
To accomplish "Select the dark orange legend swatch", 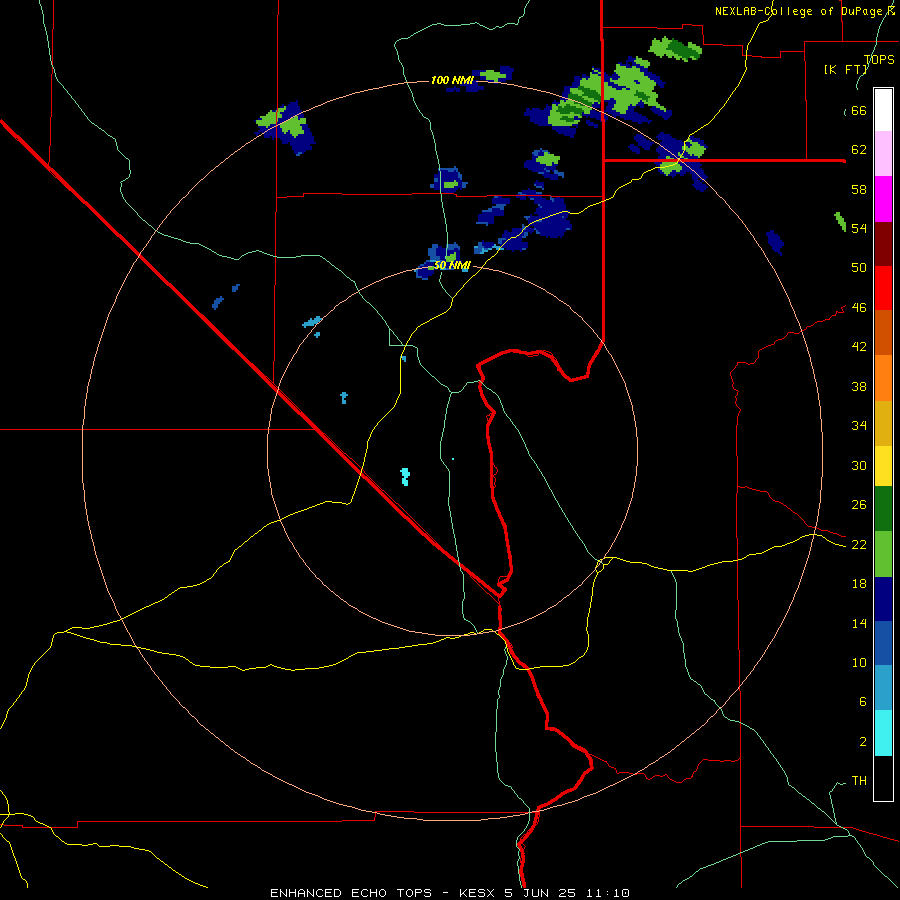I will 883,332.
